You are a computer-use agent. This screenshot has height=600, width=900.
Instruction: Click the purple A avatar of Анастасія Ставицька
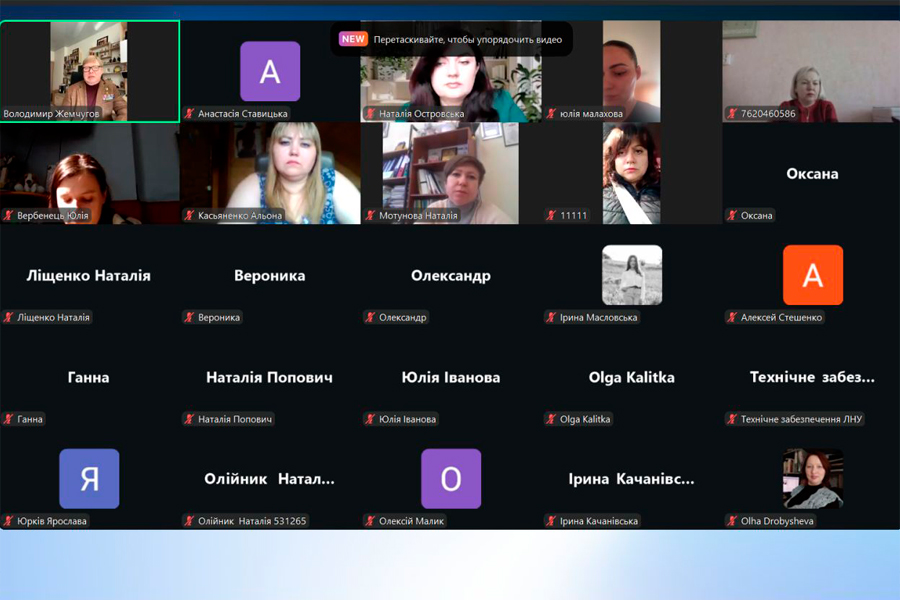(270, 71)
